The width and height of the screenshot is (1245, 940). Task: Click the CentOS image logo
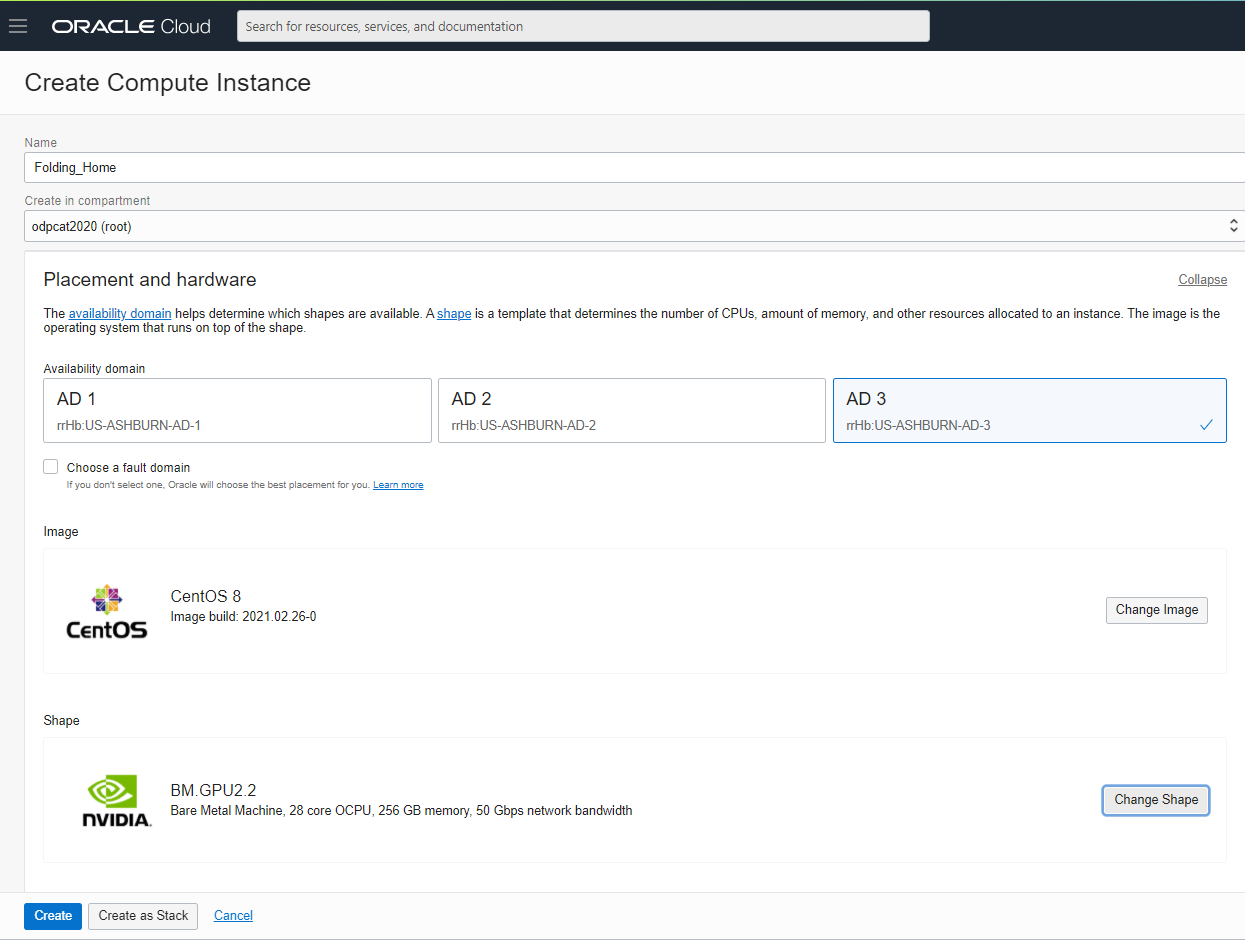coord(106,610)
